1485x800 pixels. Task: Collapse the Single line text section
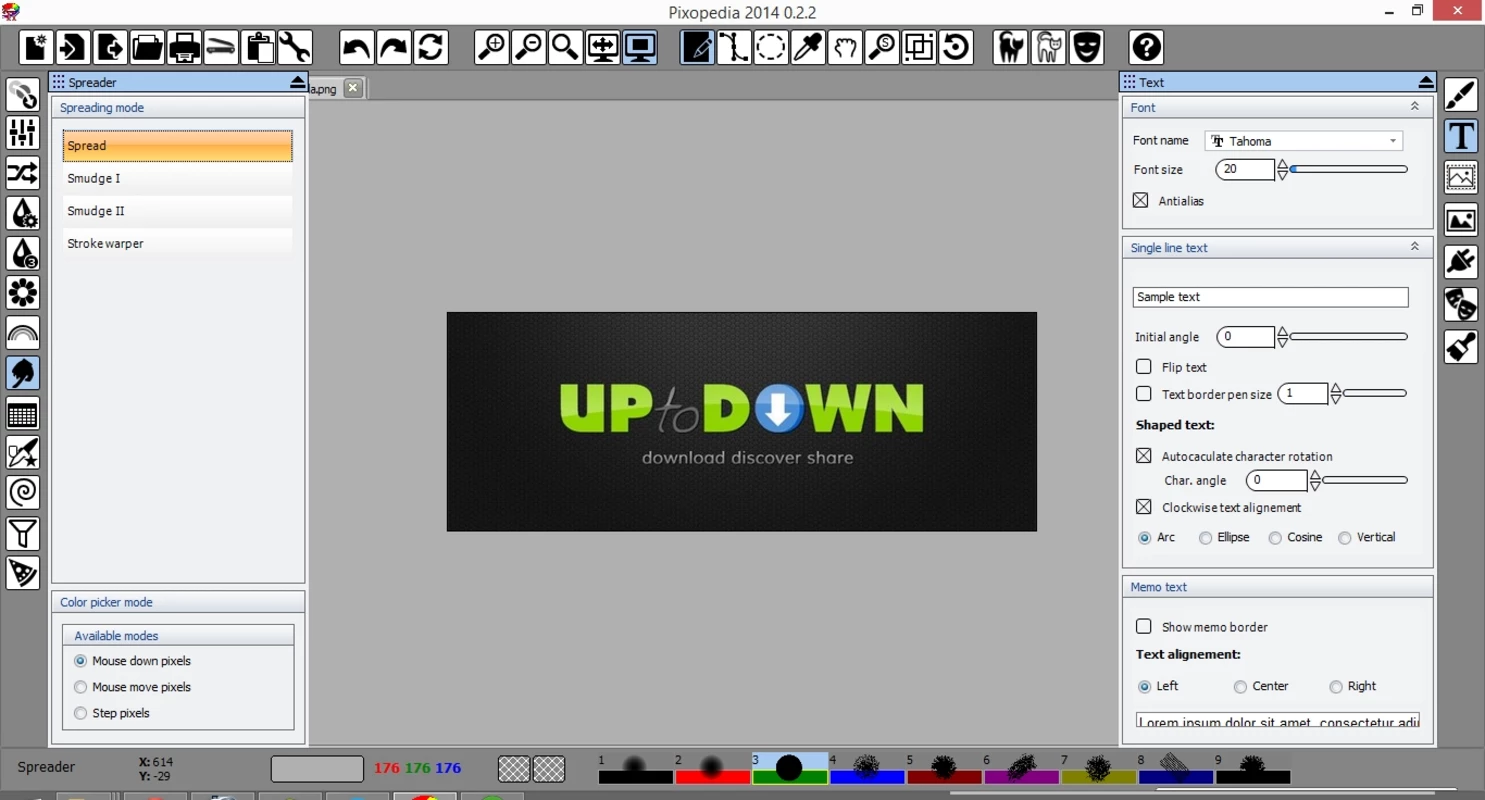(x=1415, y=247)
